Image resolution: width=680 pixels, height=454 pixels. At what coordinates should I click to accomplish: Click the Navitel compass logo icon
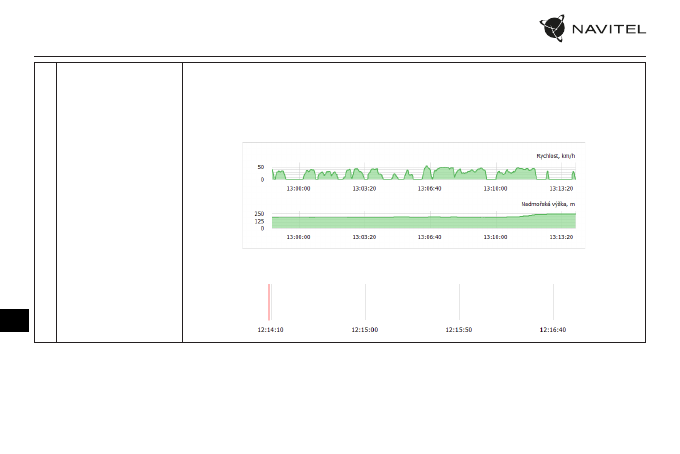[557, 30]
